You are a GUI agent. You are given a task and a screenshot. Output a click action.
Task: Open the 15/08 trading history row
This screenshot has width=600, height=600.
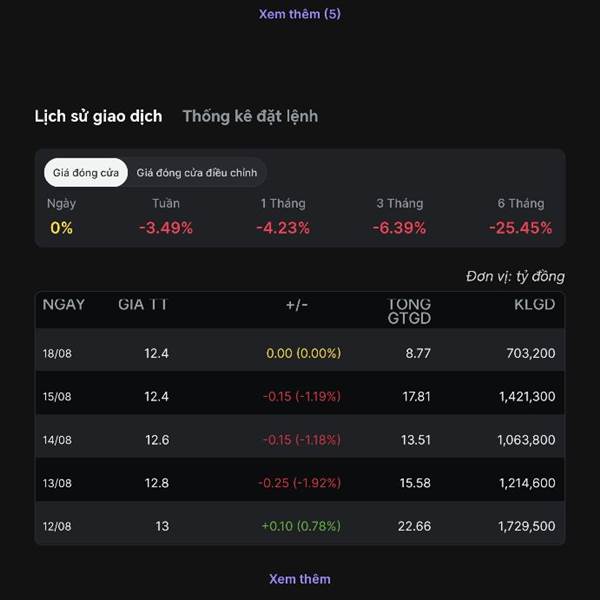pyautogui.click(x=300, y=396)
